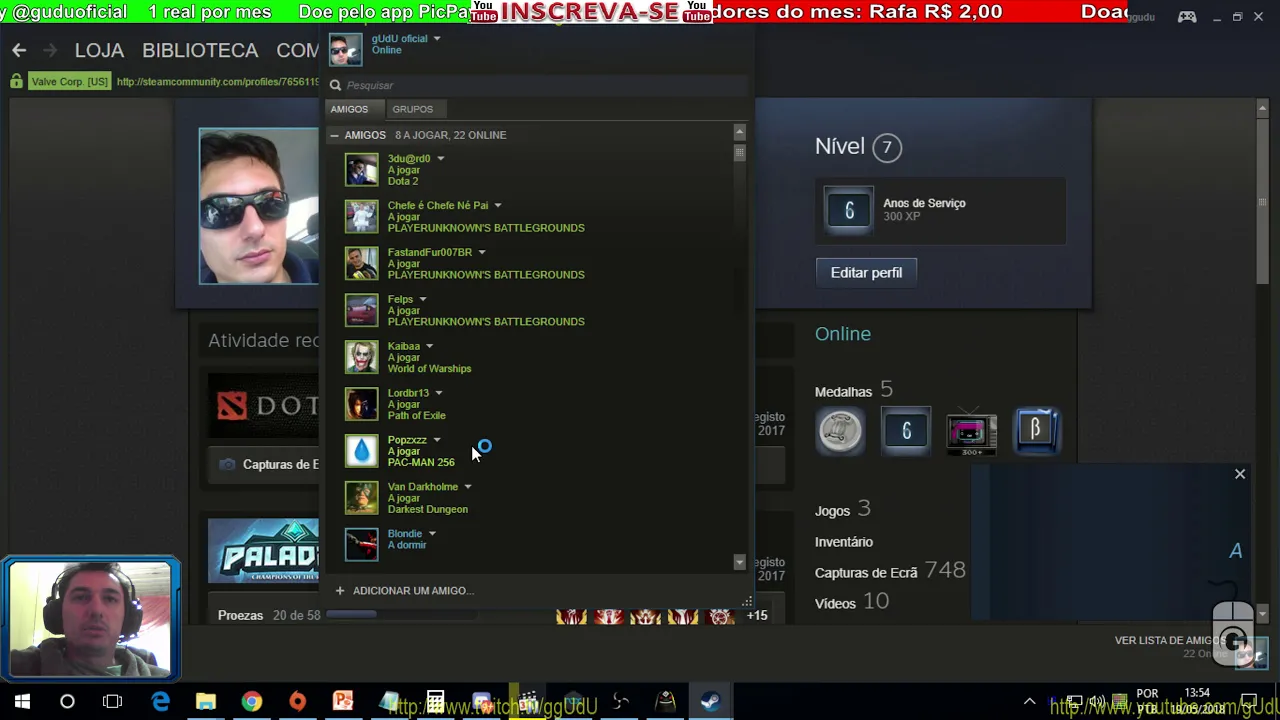Open the Paladins game banner
Screen dimensions: 1280x720
[263, 551]
